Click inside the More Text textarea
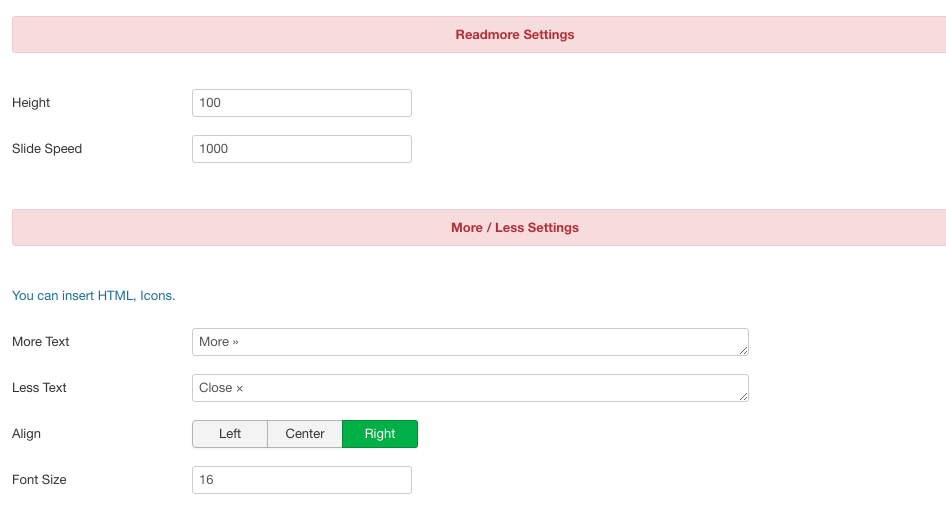Image resolution: width=946 pixels, height=508 pixels. pyautogui.click(x=470, y=342)
